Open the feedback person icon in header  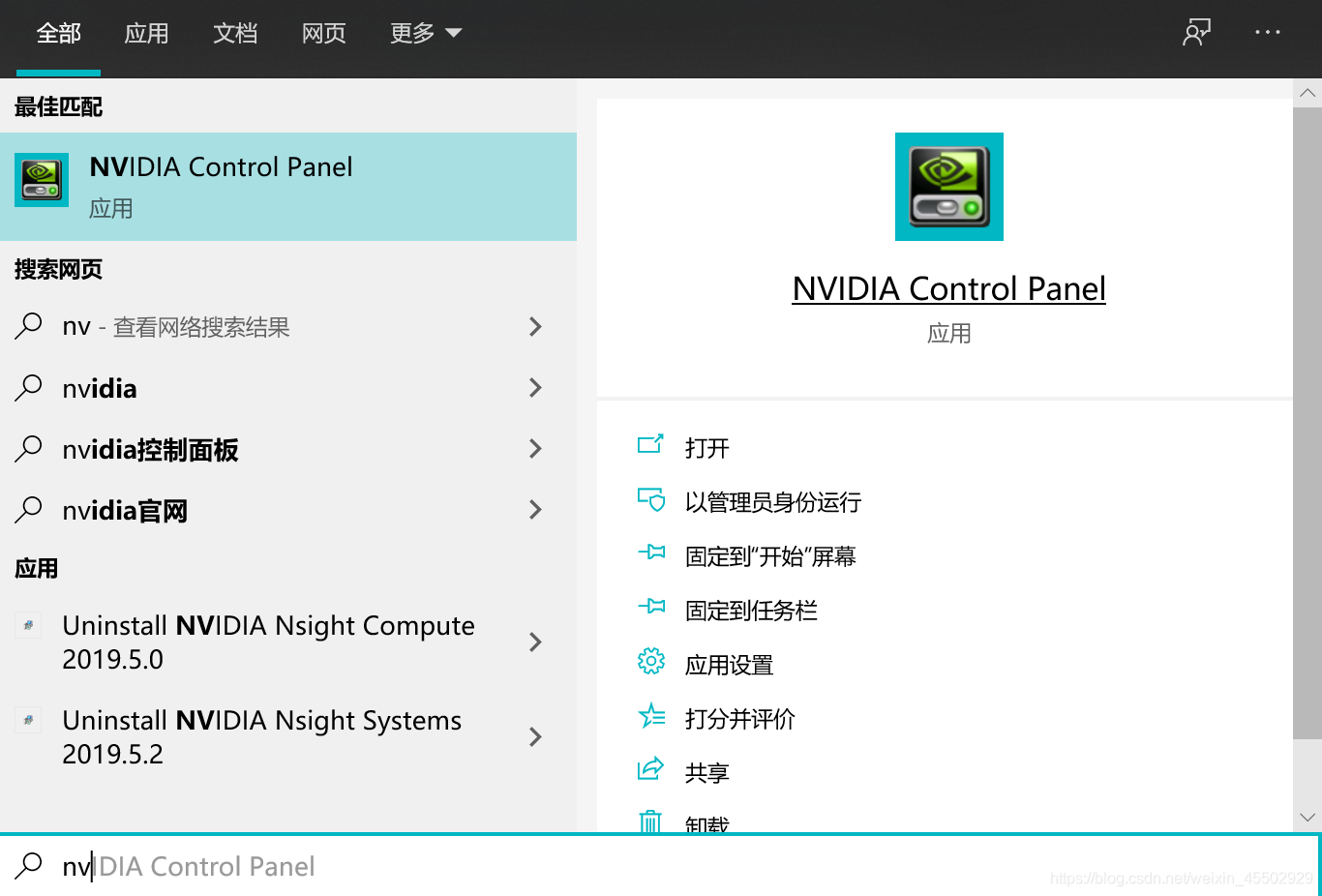(1197, 33)
